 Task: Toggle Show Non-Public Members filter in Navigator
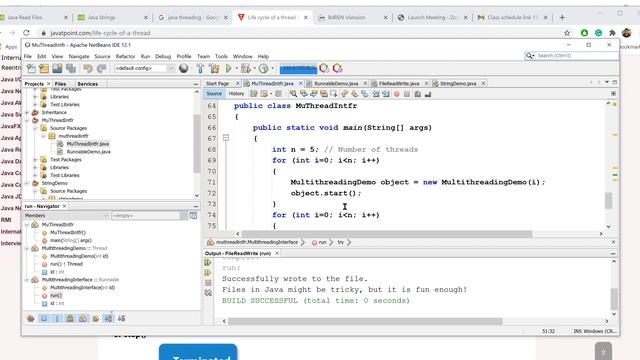(x=70, y=318)
